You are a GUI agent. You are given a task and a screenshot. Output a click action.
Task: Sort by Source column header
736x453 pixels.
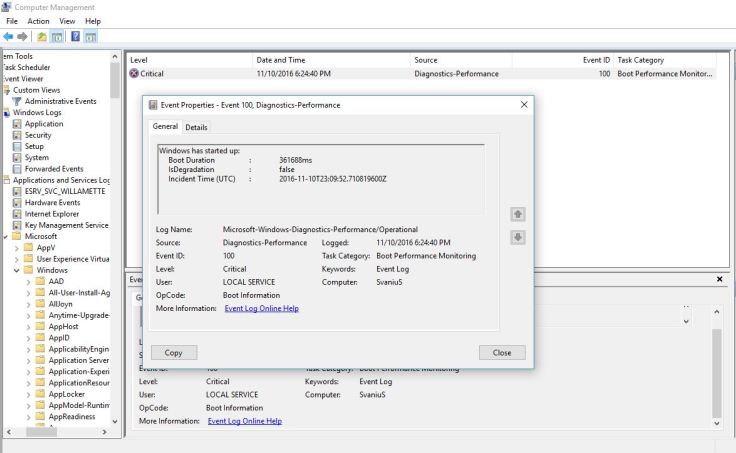(x=461, y=60)
